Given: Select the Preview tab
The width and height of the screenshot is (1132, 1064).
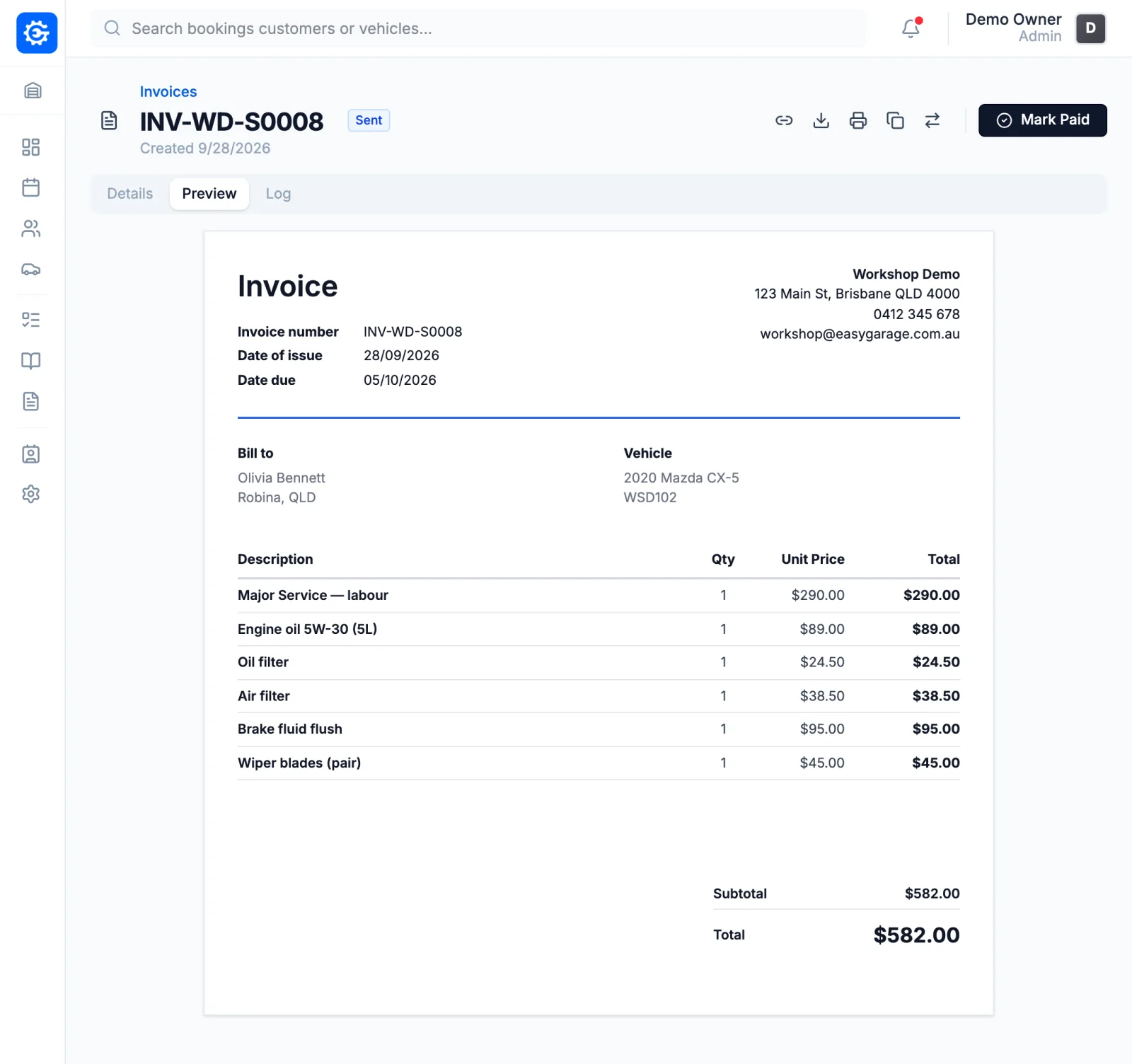Looking at the screenshot, I should 209,194.
